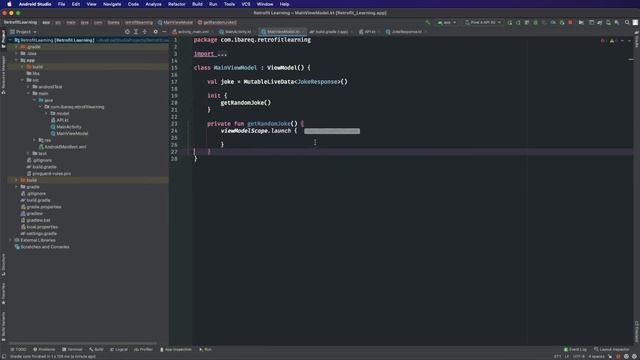Collapse the RetrofitLearning root project node
The height and width of the screenshot is (360, 640).
pyautogui.click(x=11, y=40)
